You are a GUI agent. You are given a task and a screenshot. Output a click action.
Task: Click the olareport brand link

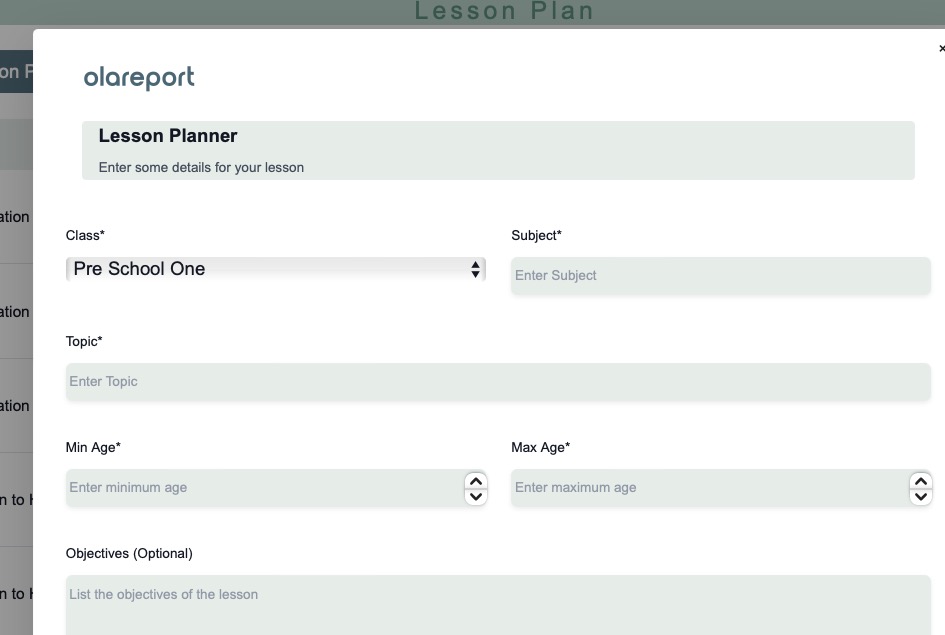point(139,77)
